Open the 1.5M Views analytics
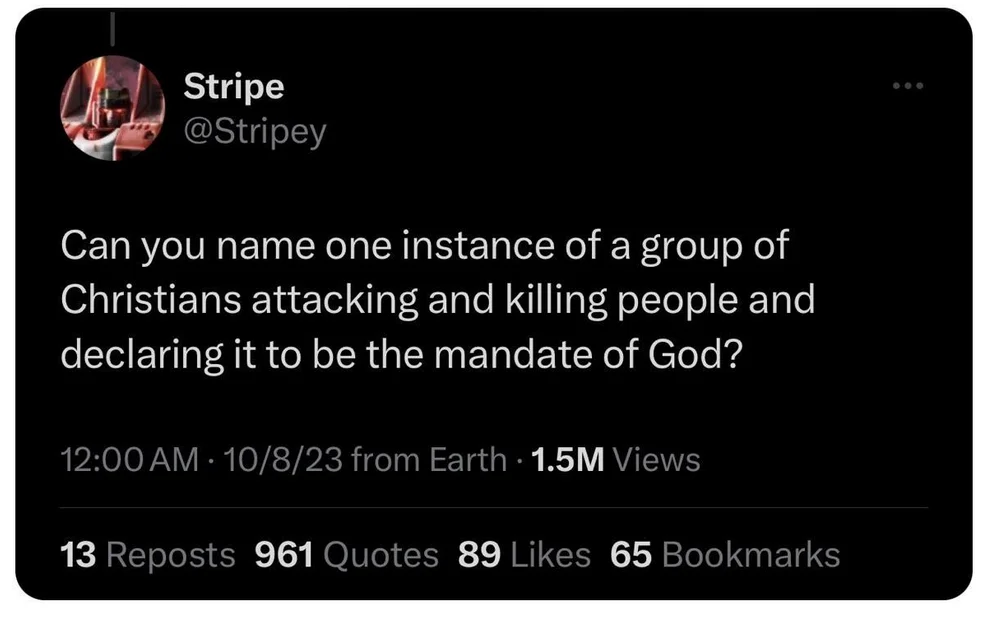The image size is (993, 617). [x=616, y=460]
